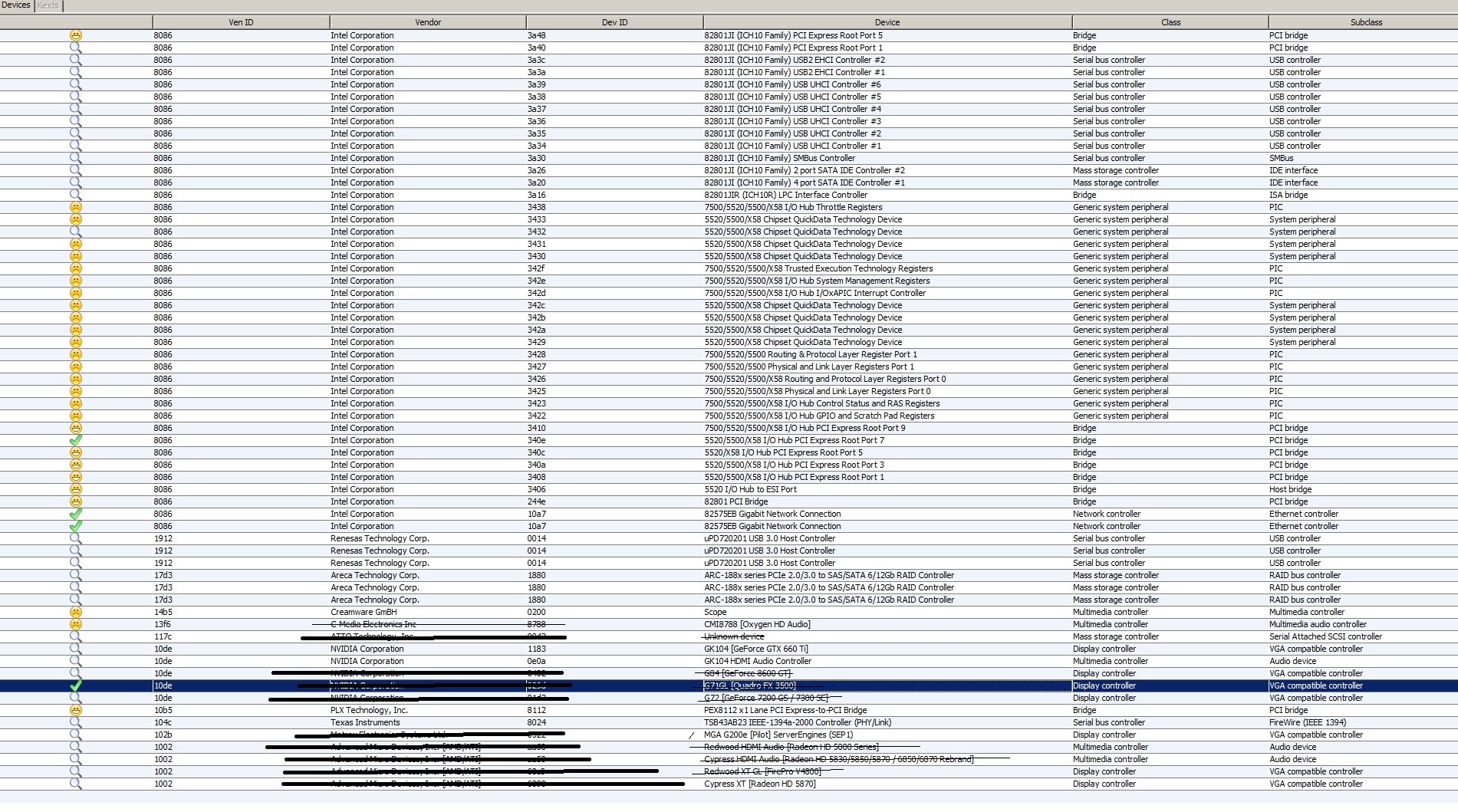The width and height of the screenshot is (1458, 812).
Task: Click the sad face icon for Trusted Execution Technology Registers
Action: 76,268
